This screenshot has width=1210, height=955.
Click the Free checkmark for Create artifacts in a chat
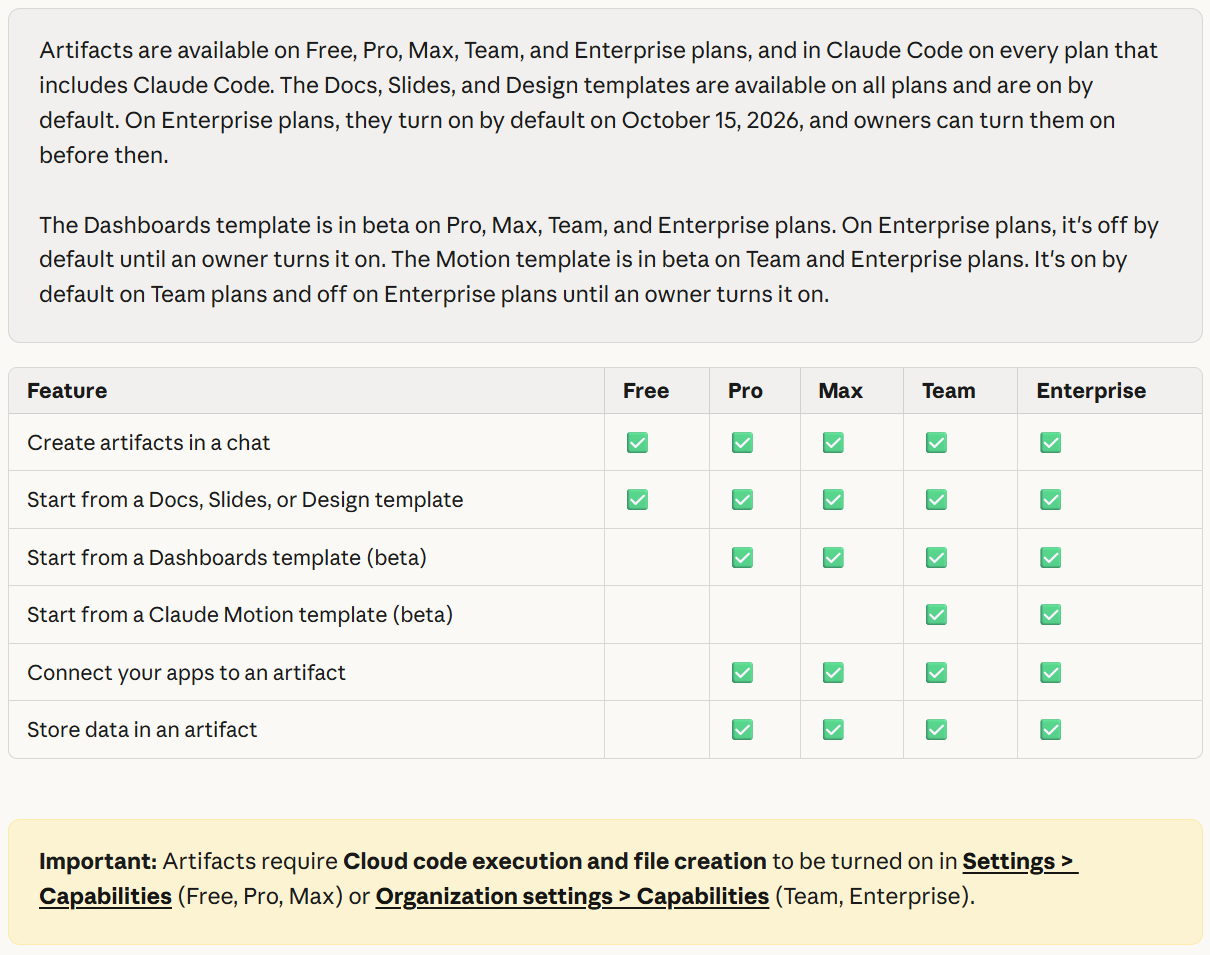(637, 442)
